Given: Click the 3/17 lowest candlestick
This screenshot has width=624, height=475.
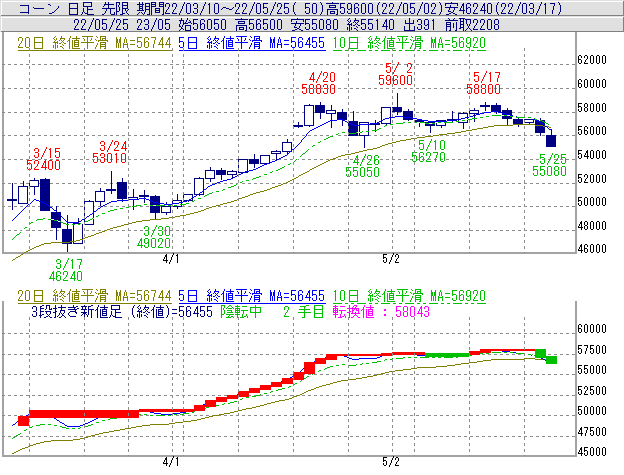Looking at the screenshot, I should [x=67, y=236].
